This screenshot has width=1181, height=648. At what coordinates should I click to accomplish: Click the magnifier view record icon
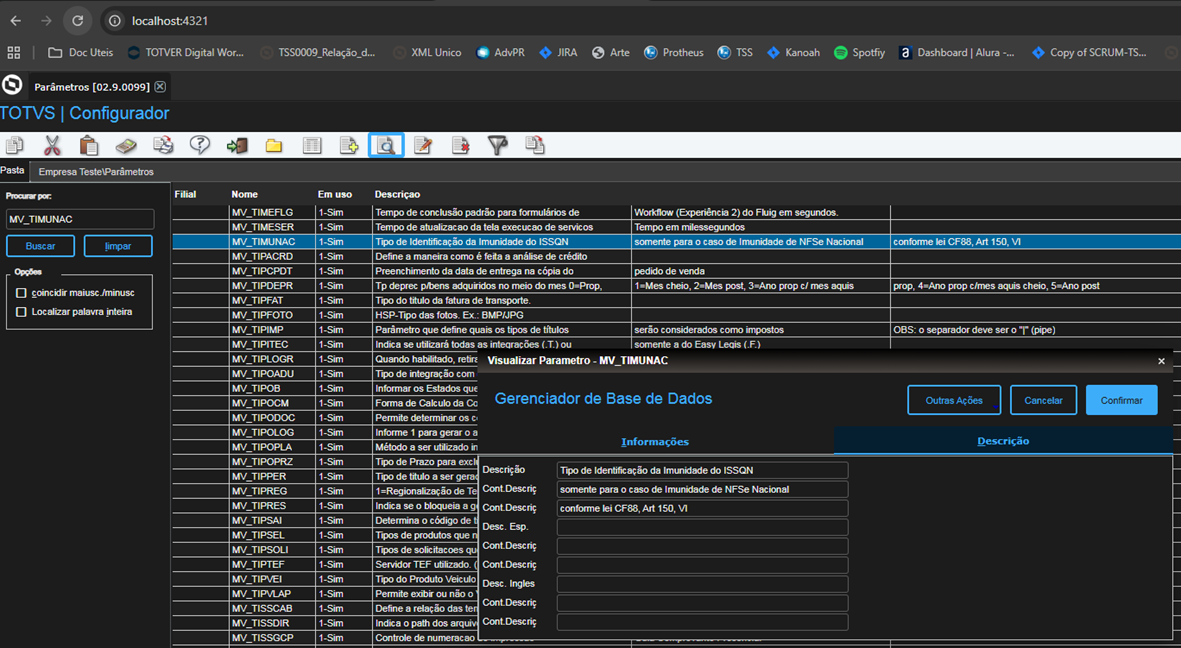pos(386,145)
